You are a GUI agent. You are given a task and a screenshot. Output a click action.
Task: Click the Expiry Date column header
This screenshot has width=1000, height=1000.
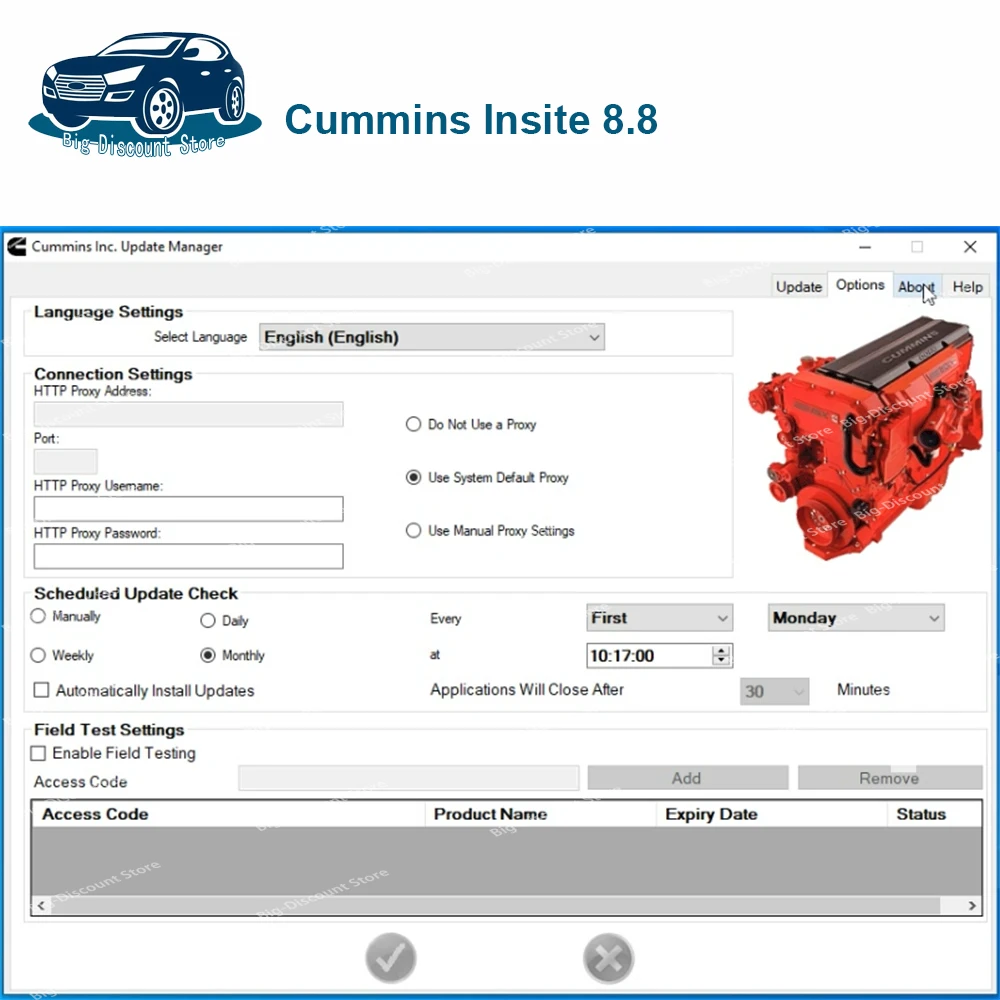point(772,814)
